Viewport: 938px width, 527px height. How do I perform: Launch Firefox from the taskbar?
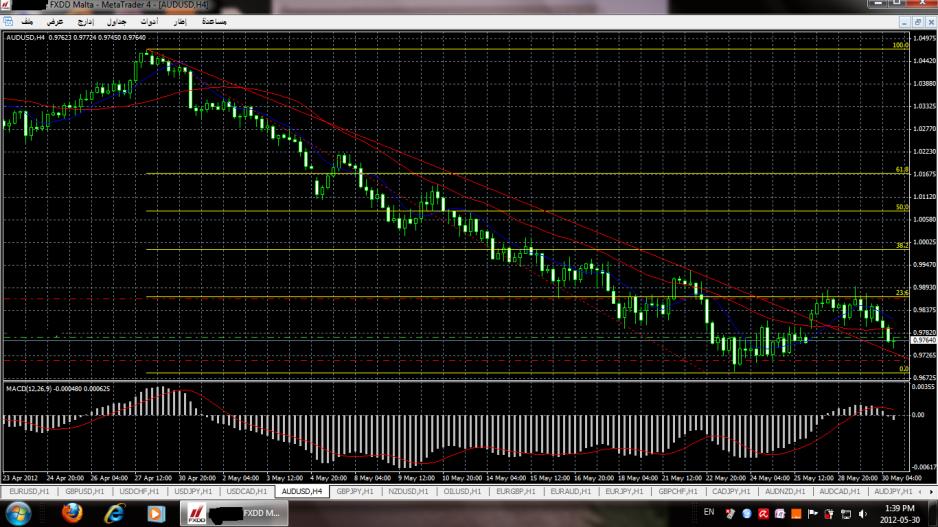[x=70, y=513]
